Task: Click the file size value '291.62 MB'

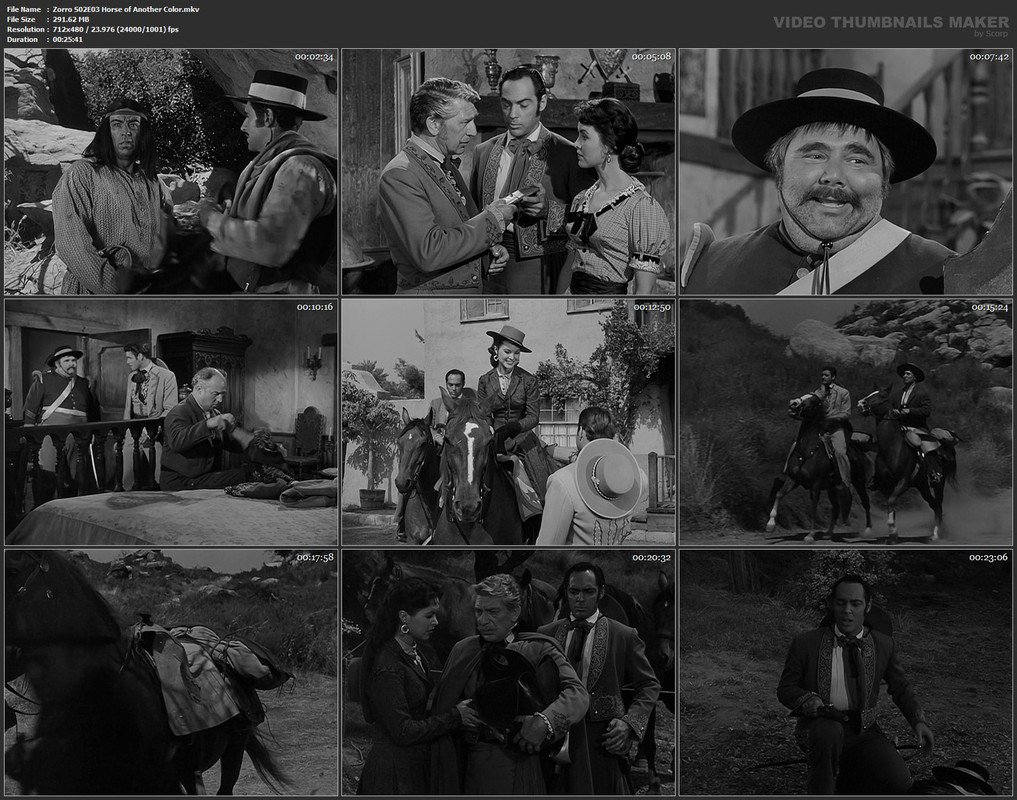Action: coord(71,19)
